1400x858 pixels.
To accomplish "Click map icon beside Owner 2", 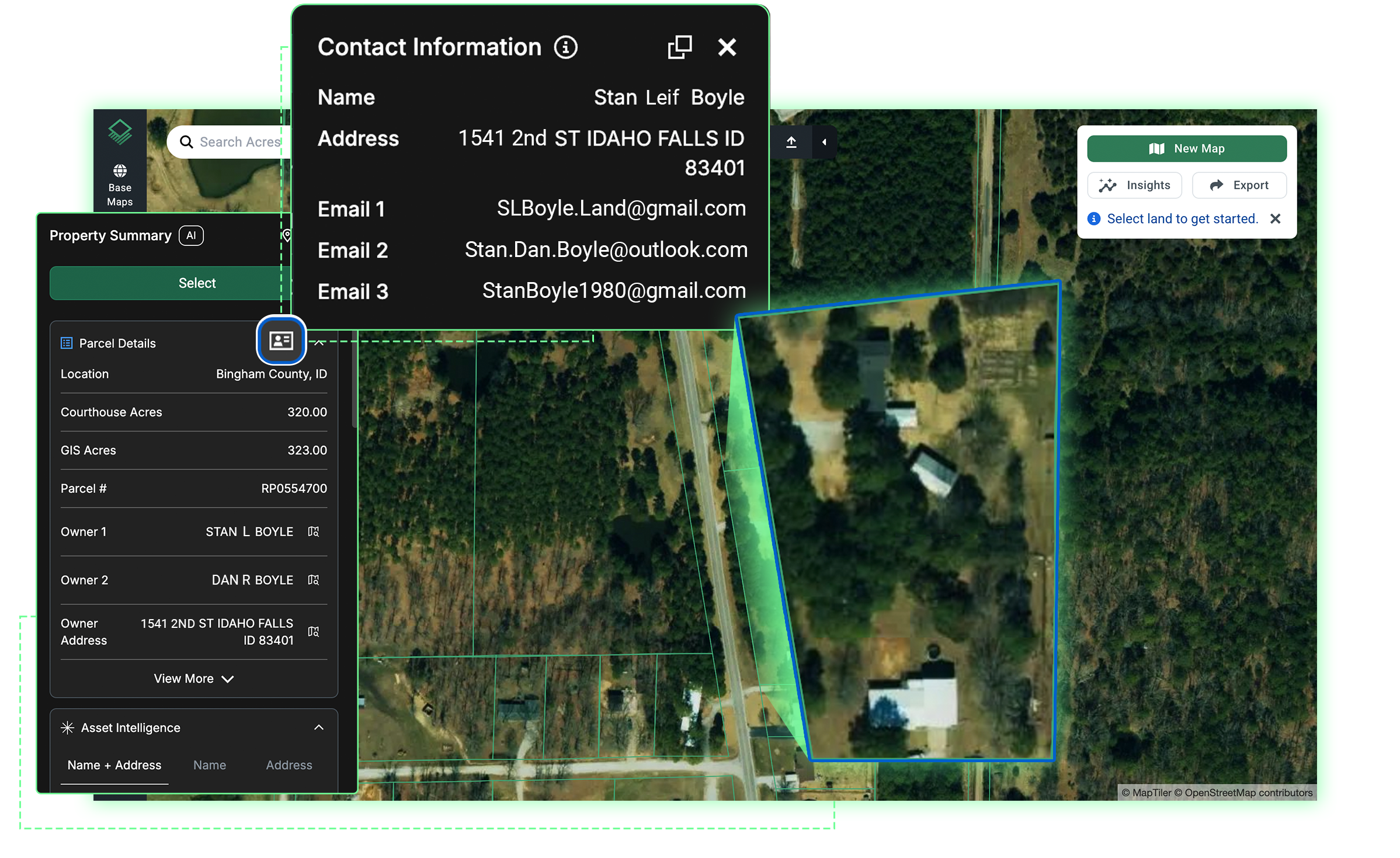I will (x=314, y=580).
